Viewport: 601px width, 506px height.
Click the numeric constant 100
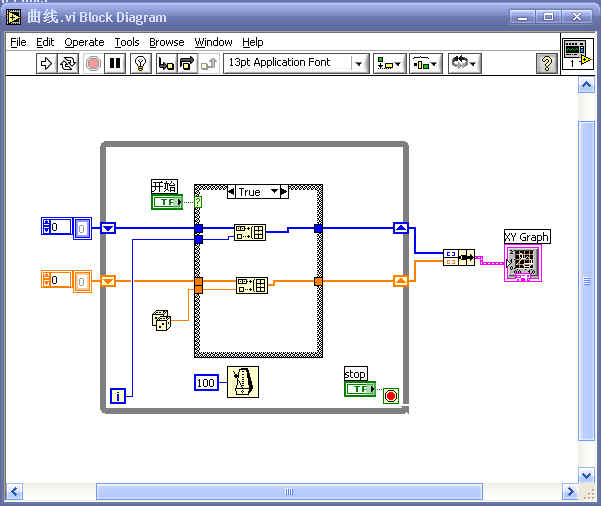[x=206, y=383]
